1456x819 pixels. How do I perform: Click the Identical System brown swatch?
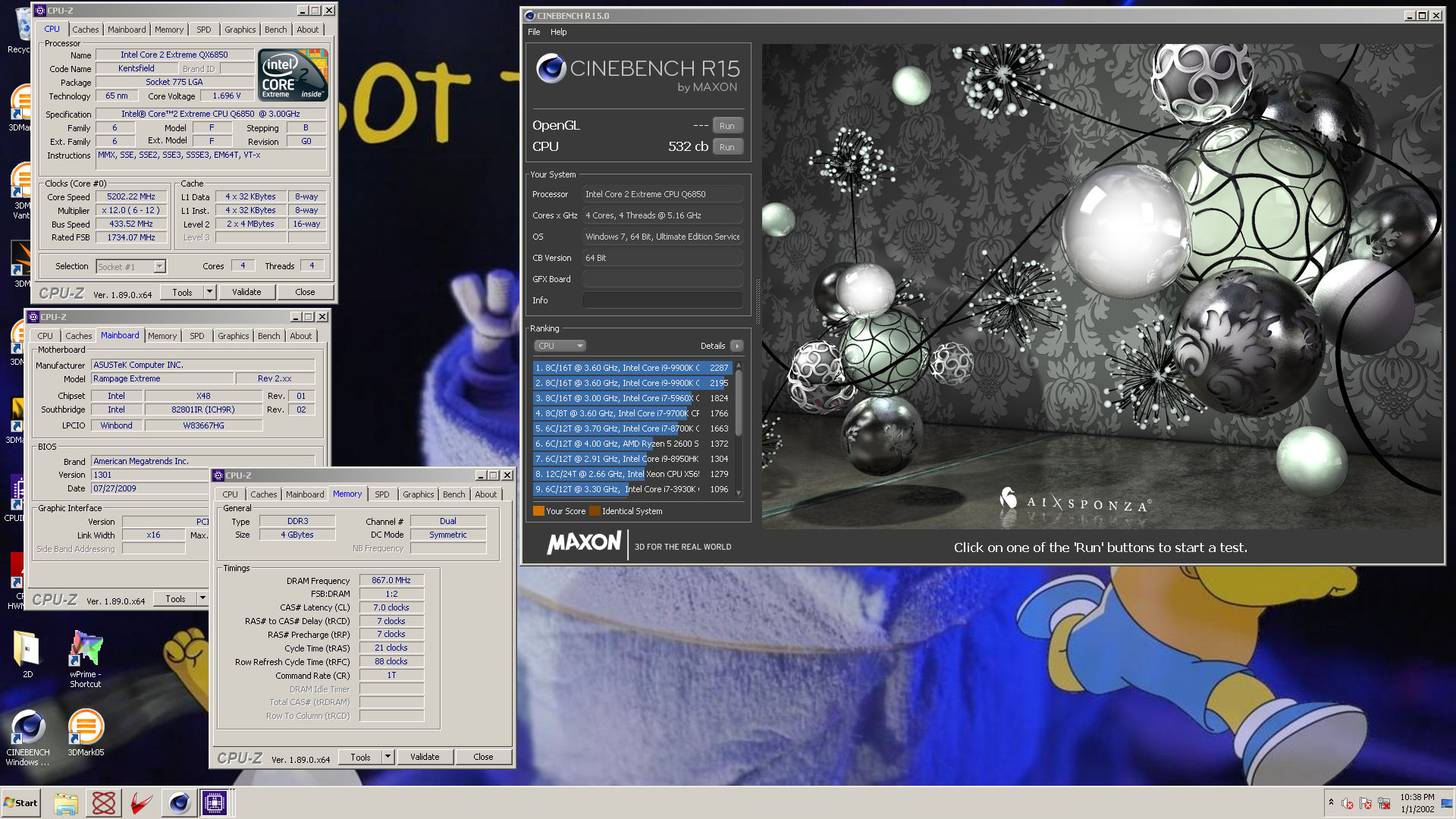595,511
